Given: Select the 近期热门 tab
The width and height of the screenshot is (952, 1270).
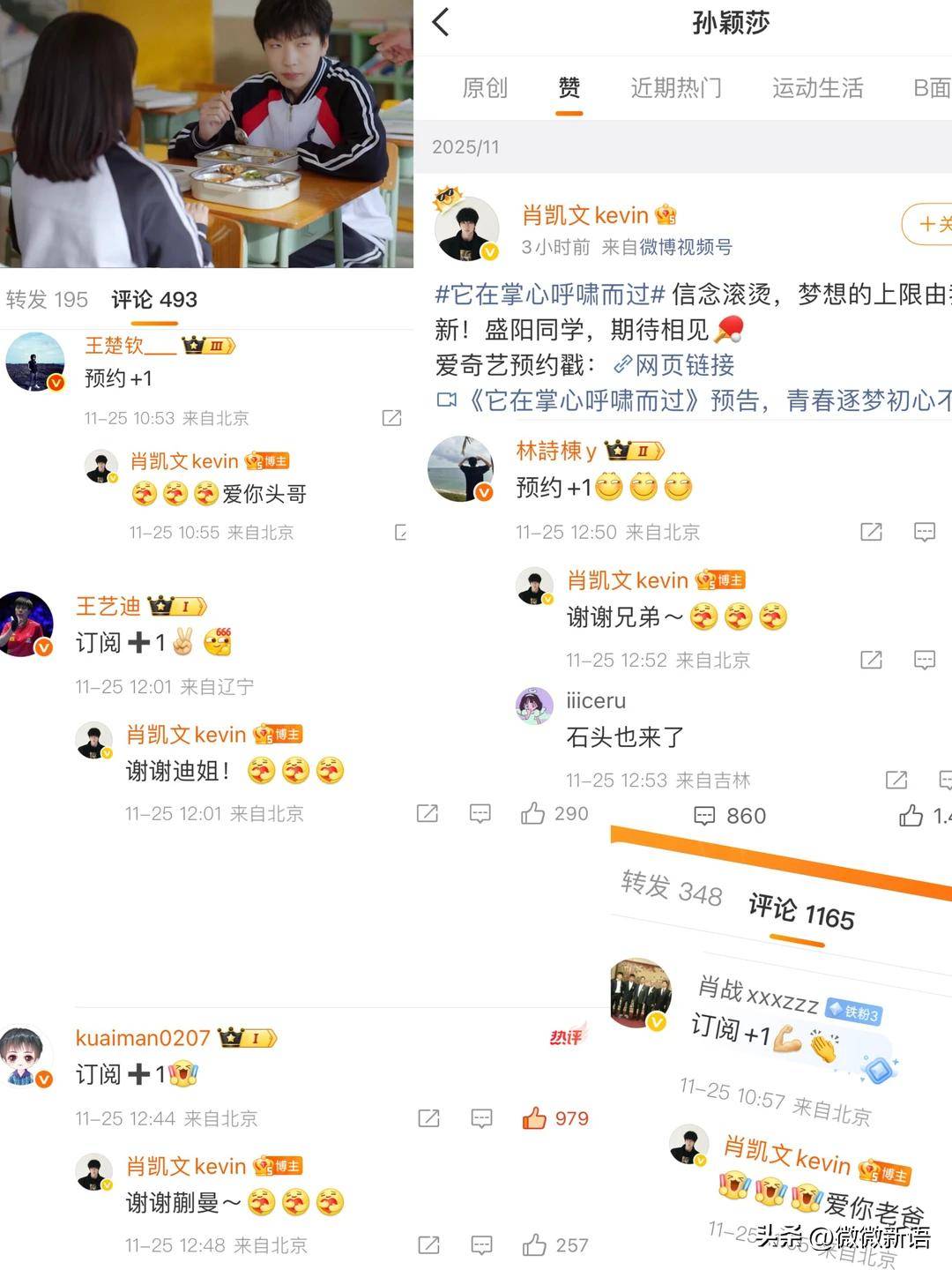Looking at the screenshot, I should [x=676, y=87].
